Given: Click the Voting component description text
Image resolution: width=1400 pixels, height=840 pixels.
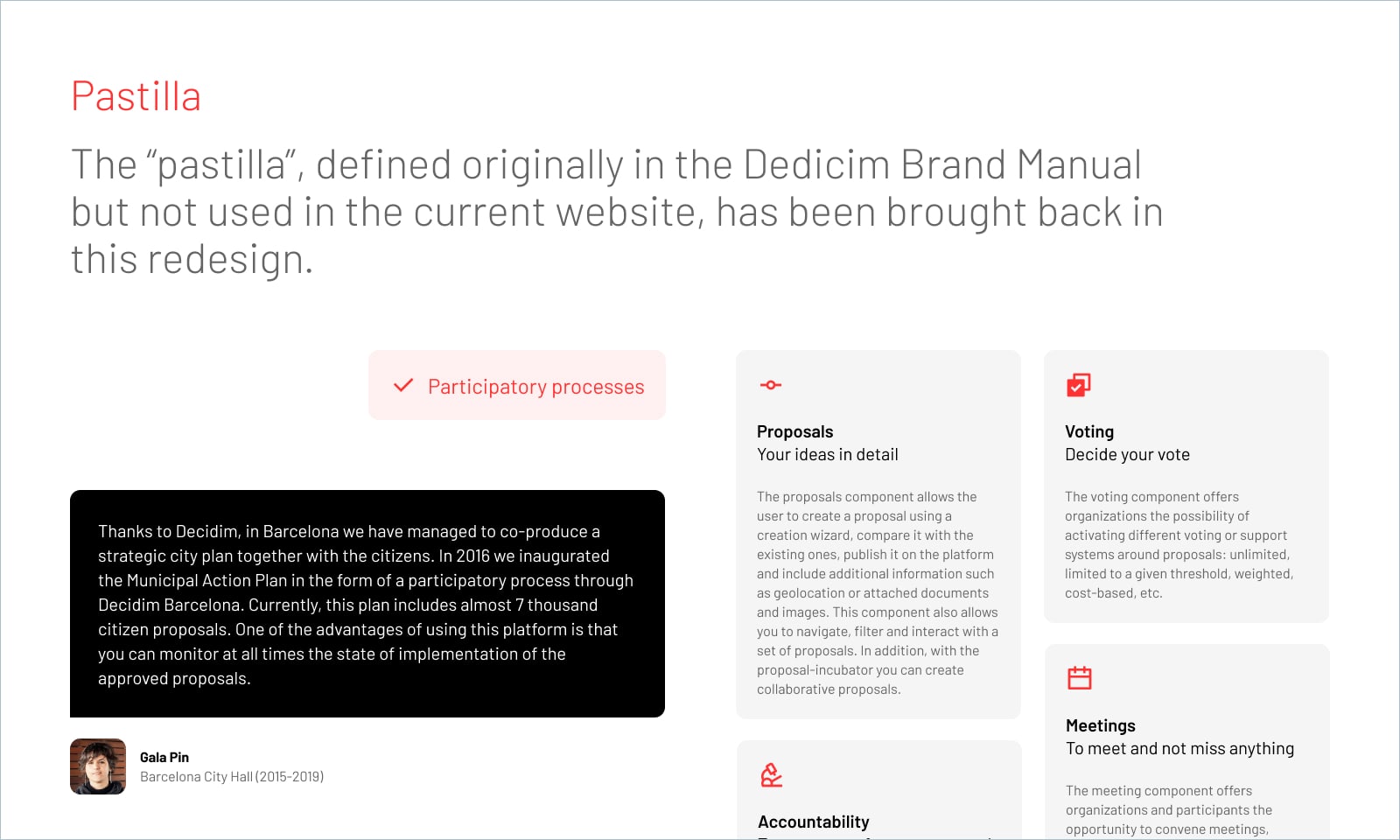Looking at the screenshot, I should tap(1179, 545).
